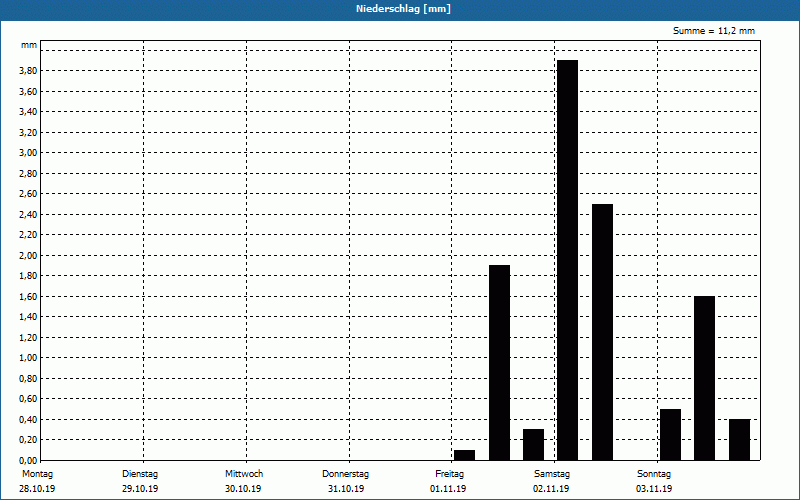The image size is (800, 500).
Task: Click the Mittwoch axis label
Action: [244, 474]
